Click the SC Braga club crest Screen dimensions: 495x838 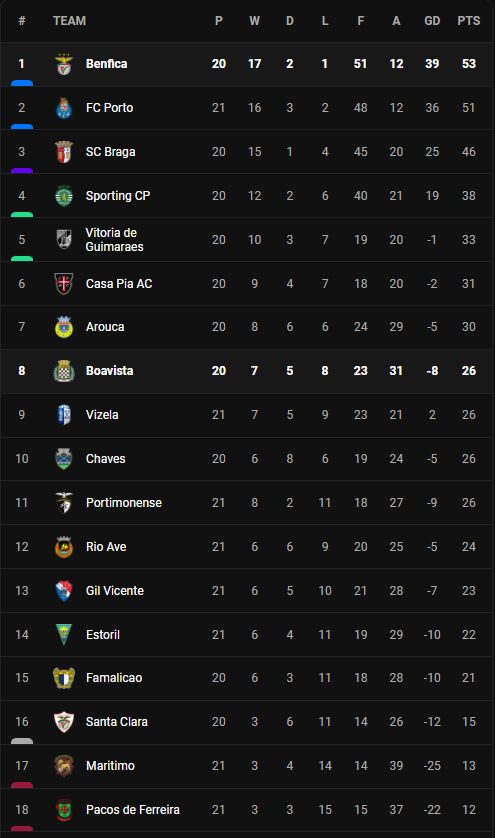pyautogui.click(x=64, y=152)
